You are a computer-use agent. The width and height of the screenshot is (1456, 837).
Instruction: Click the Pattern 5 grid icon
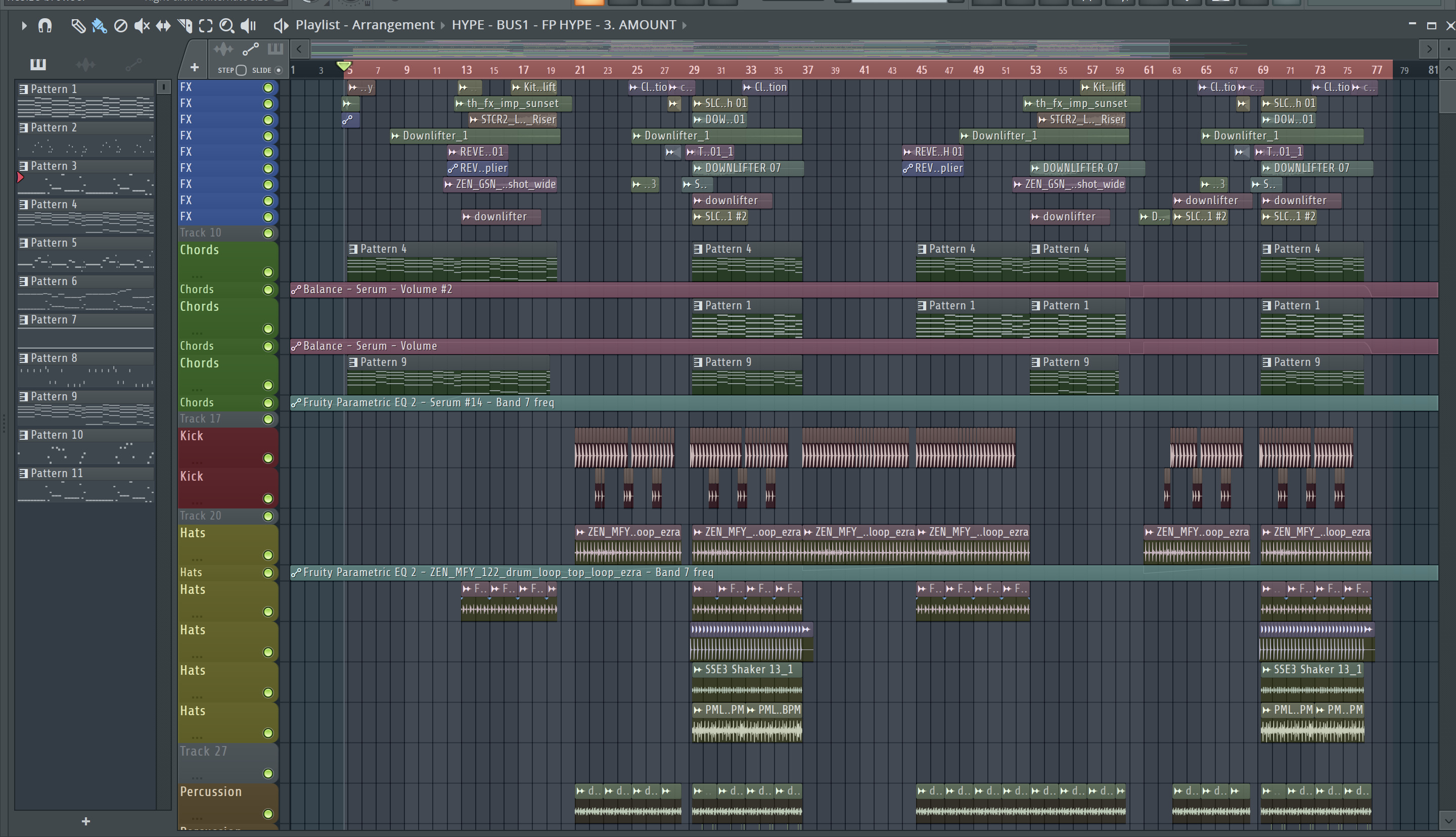[x=24, y=243]
